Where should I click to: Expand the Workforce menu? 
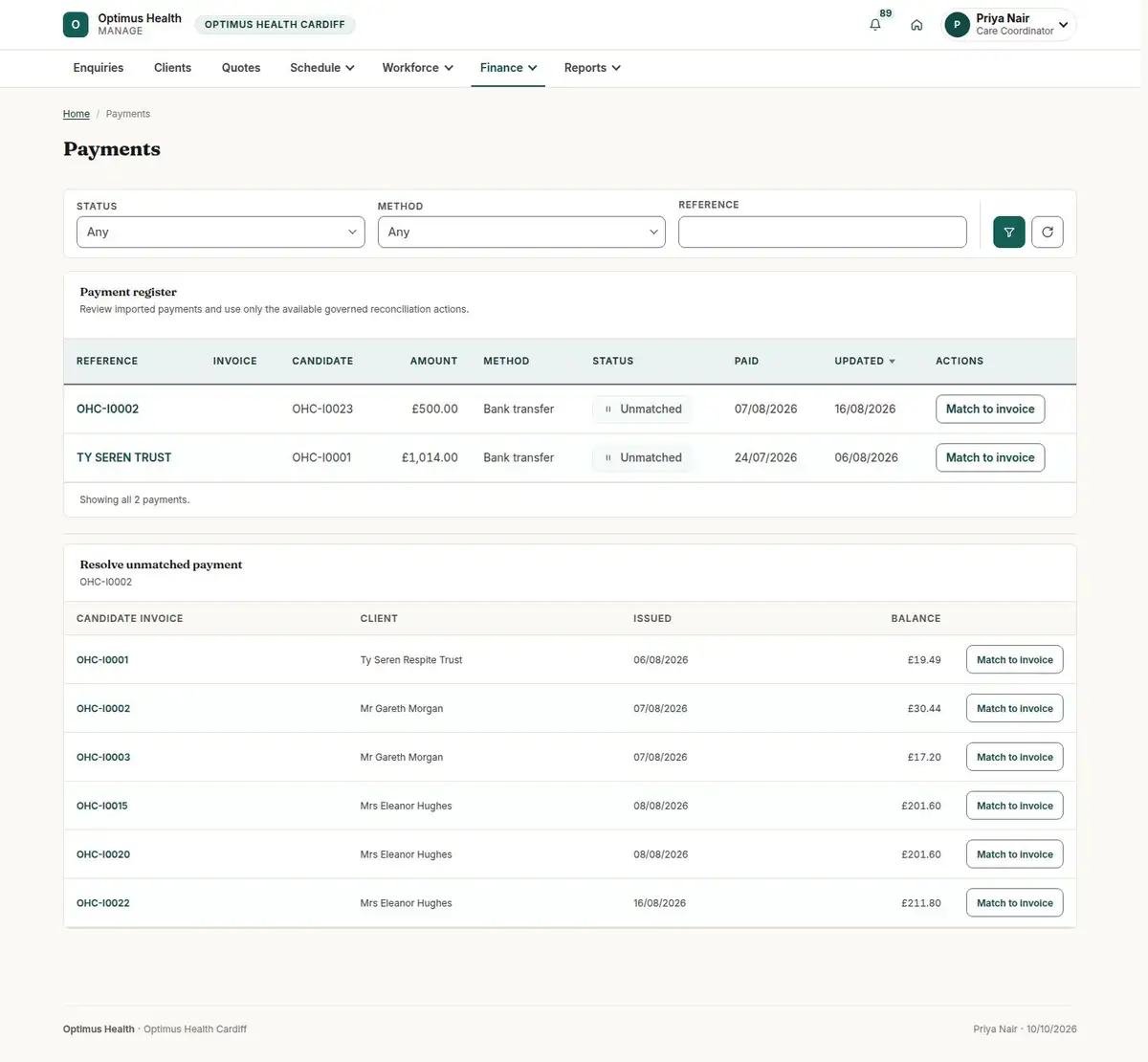418,68
